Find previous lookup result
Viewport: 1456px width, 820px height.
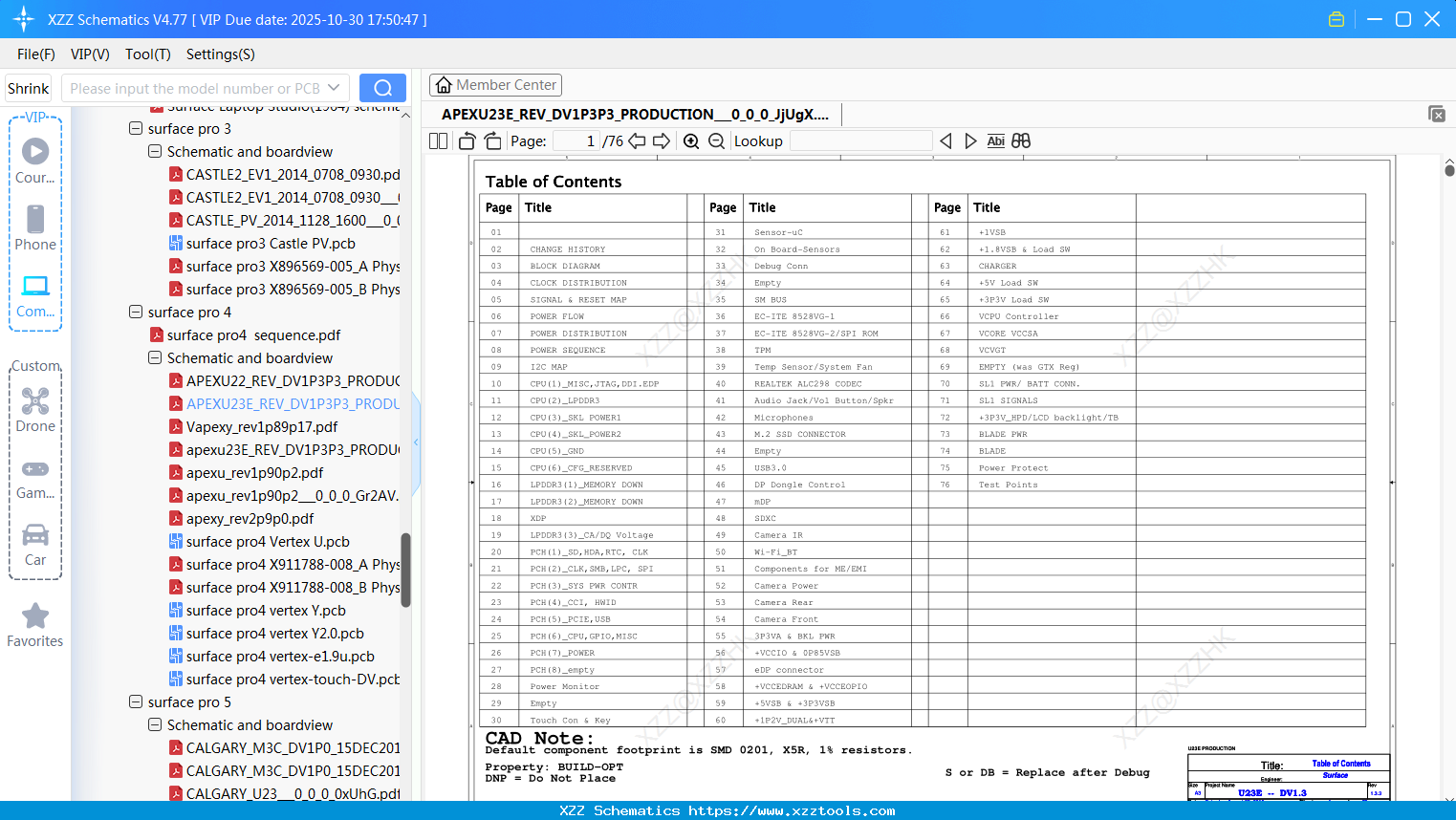945,141
